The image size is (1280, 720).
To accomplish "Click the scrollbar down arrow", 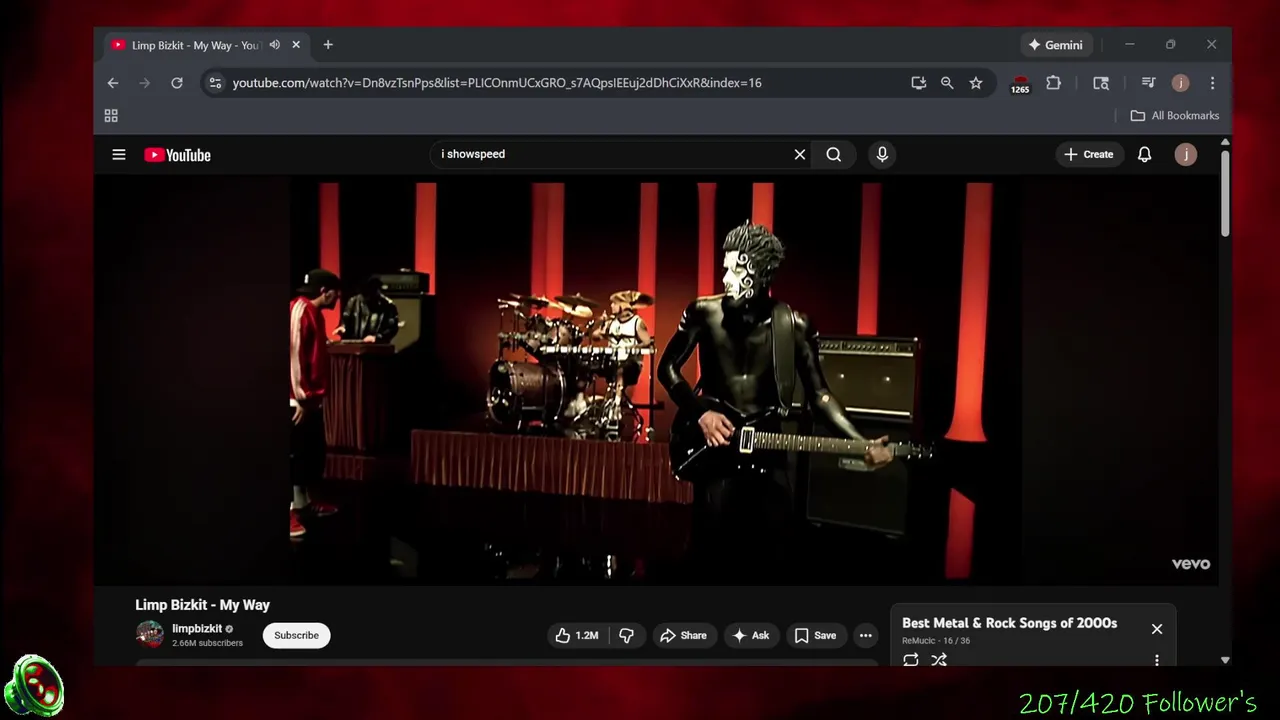I will coord(1225,660).
